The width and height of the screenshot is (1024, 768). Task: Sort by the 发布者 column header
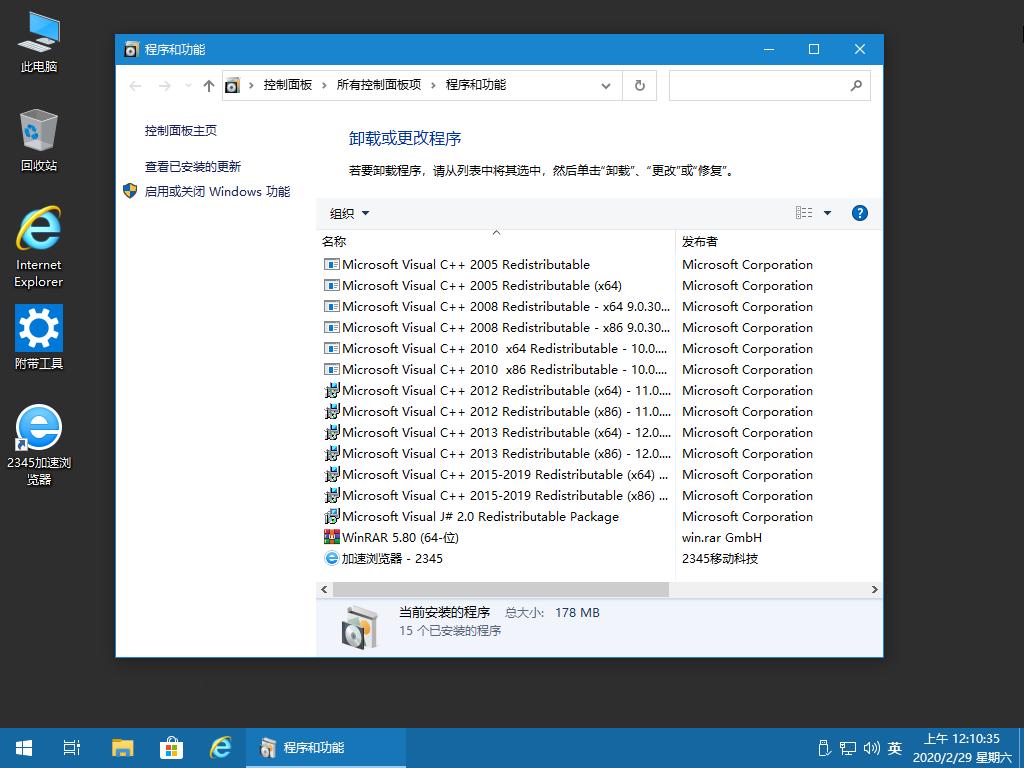click(778, 241)
